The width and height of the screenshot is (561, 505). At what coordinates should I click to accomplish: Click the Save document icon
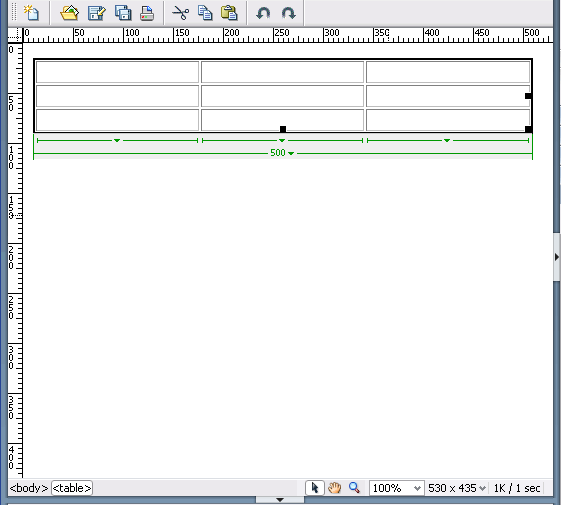coord(97,13)
